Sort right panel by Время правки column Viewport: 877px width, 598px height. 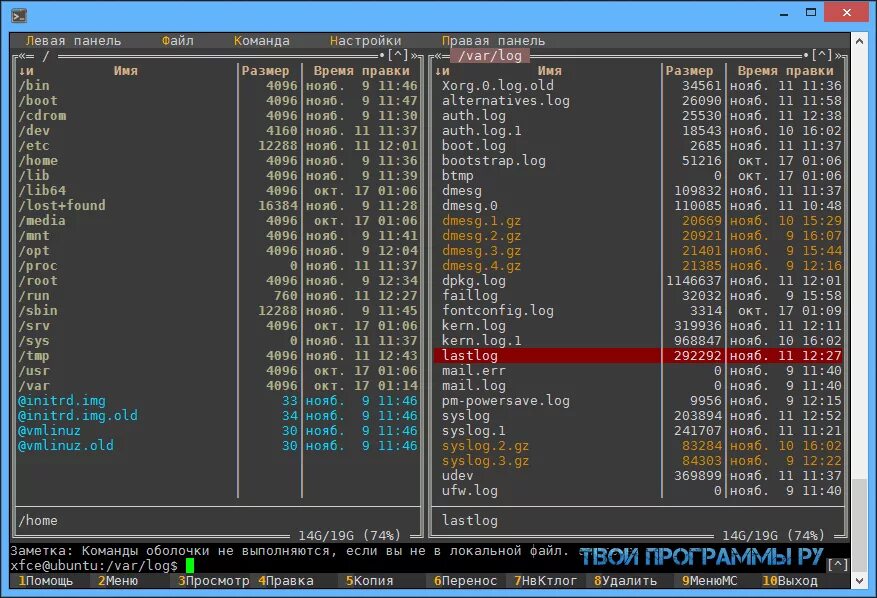[x=785, y=71]
